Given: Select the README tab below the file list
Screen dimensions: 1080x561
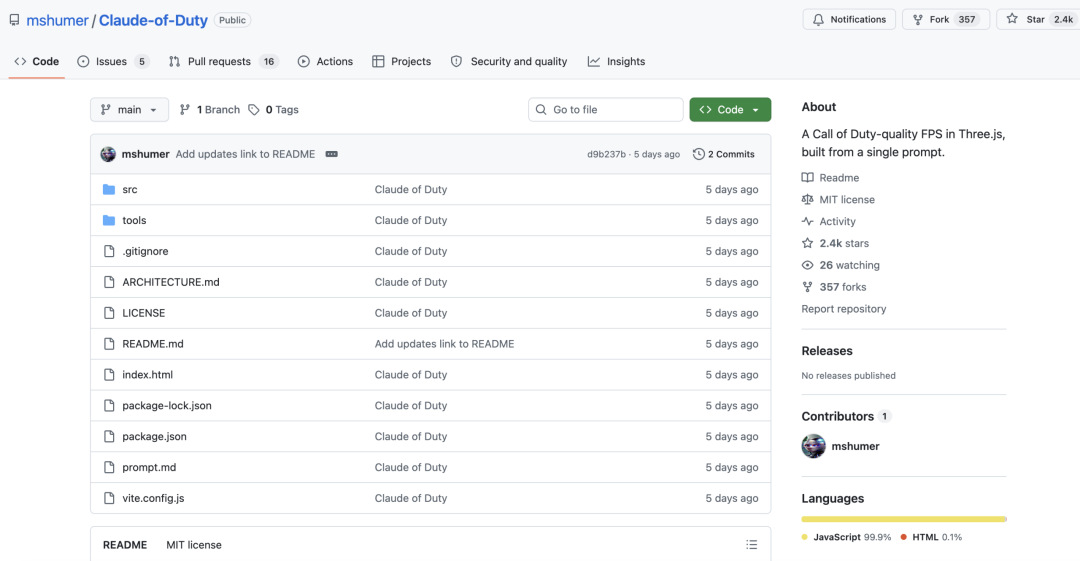Looking at the screenshot, I should pyautogui.click(x=125, y=545).
